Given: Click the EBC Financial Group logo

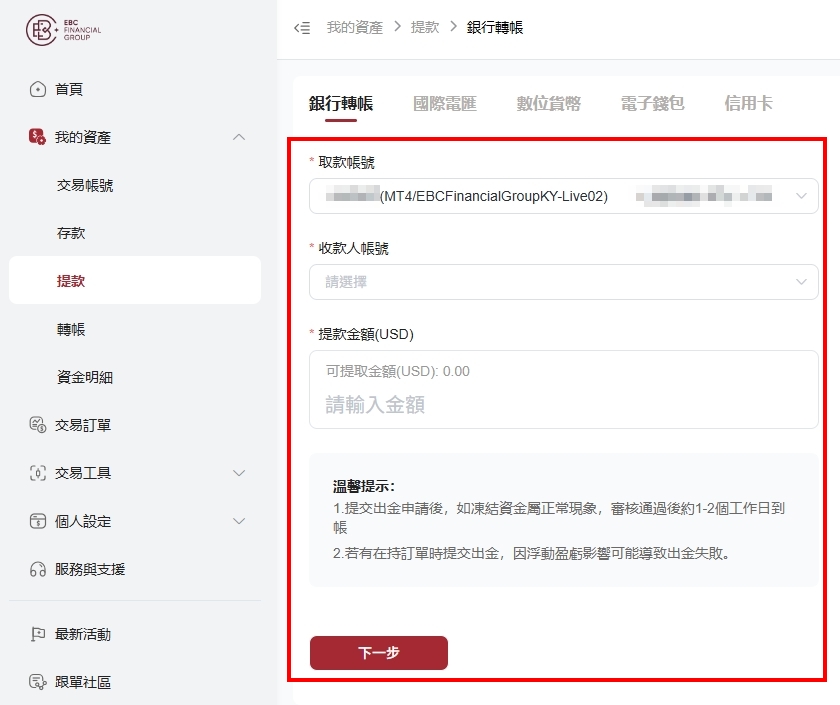Looking at the screenshot, I should coord(63,30).
